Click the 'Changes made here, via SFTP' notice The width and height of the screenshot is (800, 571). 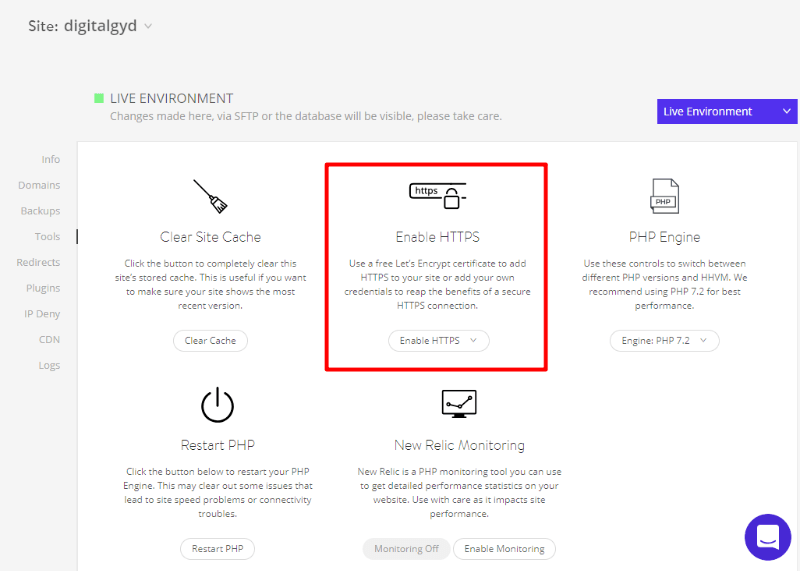click(306, 116)
